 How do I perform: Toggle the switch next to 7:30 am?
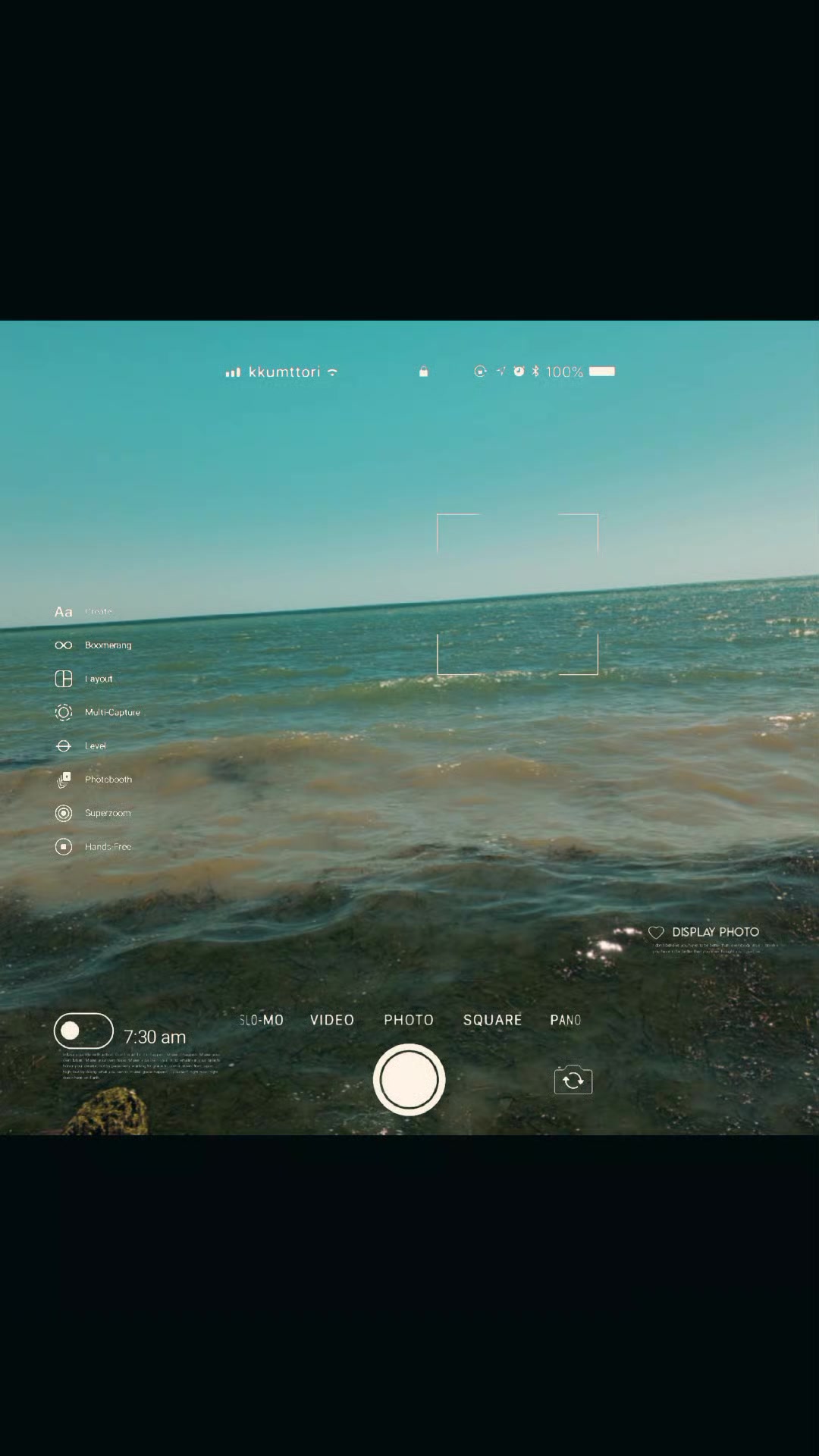[x=83, y=1031]
